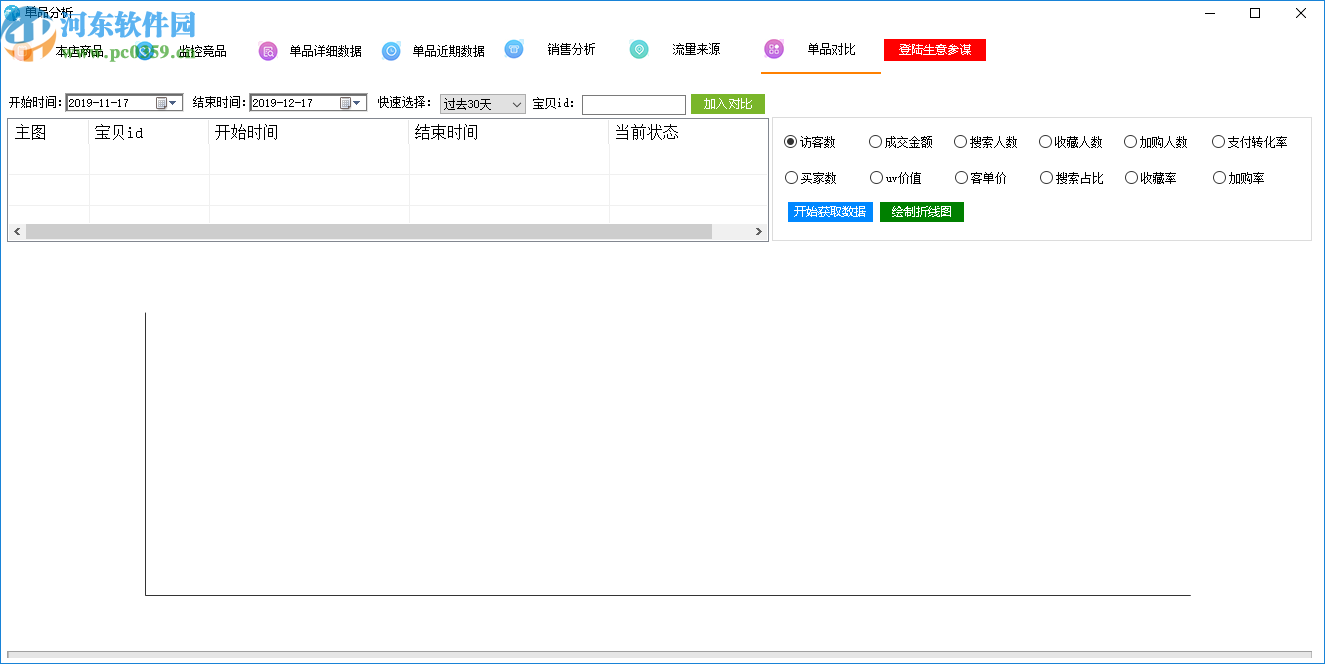Select the 单品详细数据 icon
The height and width of the screenshot is (664, 1325).
click(x=267, y=49)
